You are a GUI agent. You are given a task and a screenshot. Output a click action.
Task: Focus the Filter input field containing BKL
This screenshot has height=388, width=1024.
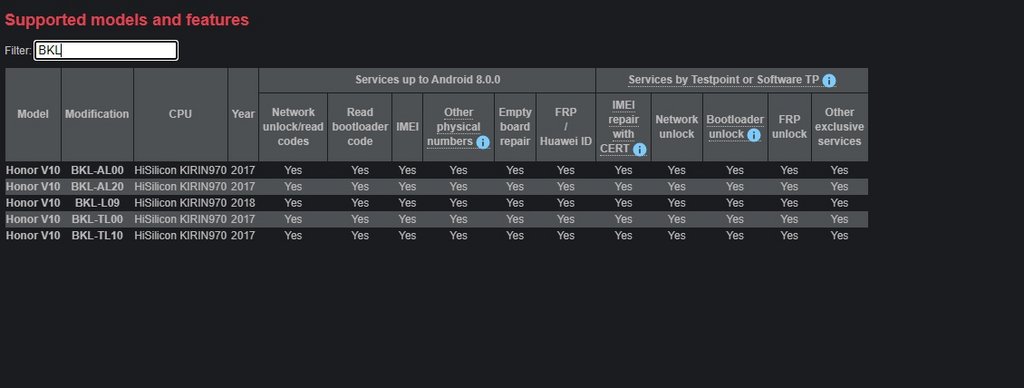(x=106, y=50)
